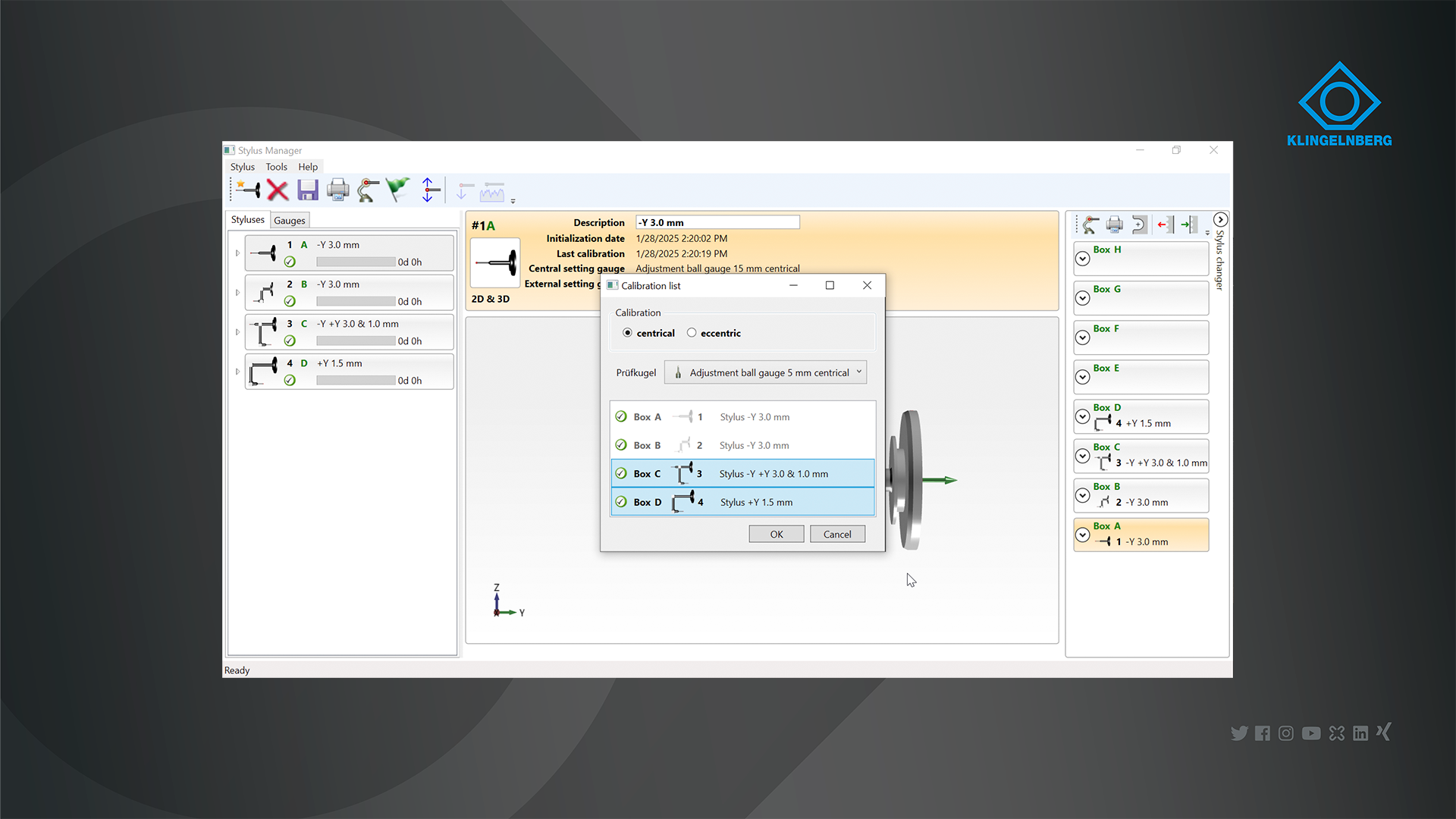This screenshot has height=819, width=1456.
Task: Click the green check icon for Box C
Action: (621, 473)
